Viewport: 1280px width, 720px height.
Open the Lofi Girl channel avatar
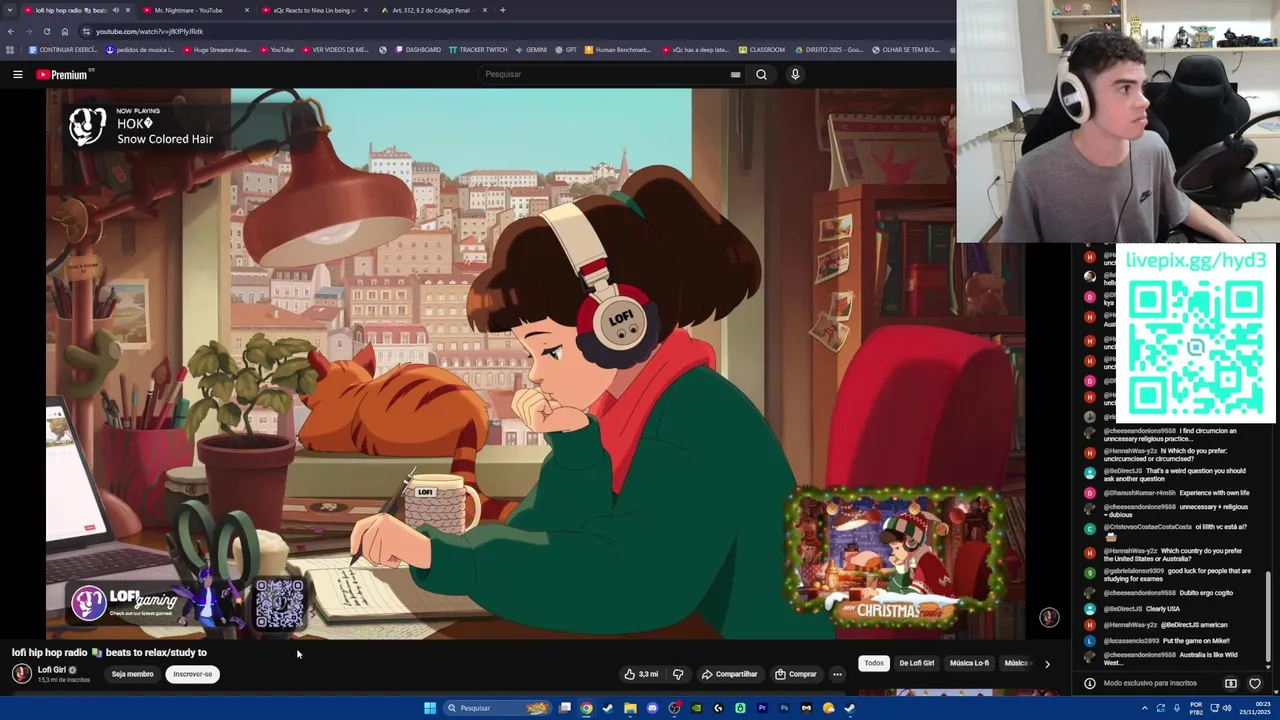point(21,674)
